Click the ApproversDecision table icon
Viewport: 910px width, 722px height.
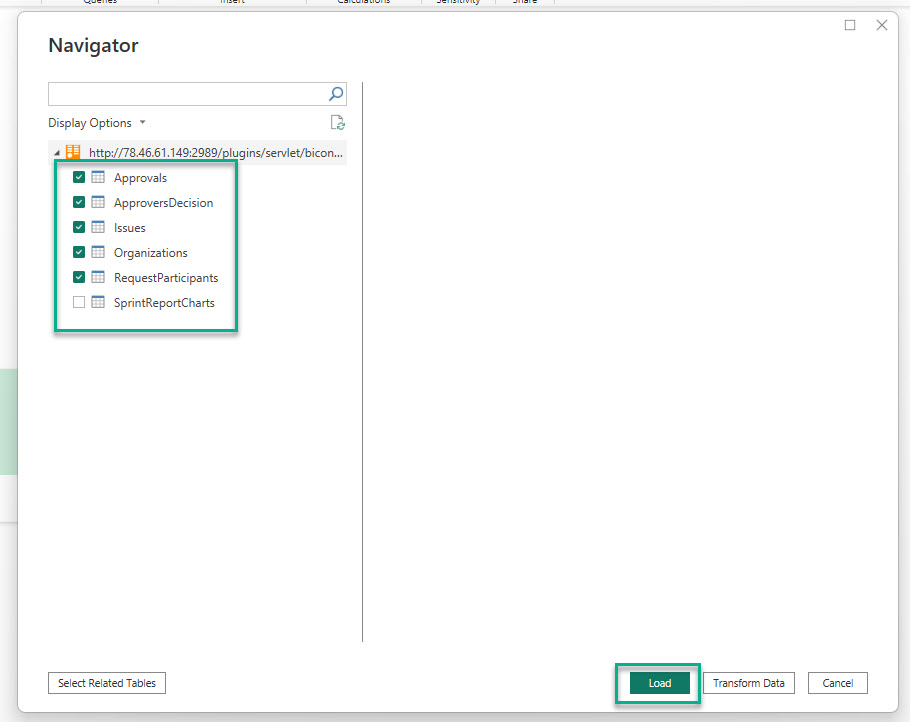pyautogui.click(x=98, y=203)
